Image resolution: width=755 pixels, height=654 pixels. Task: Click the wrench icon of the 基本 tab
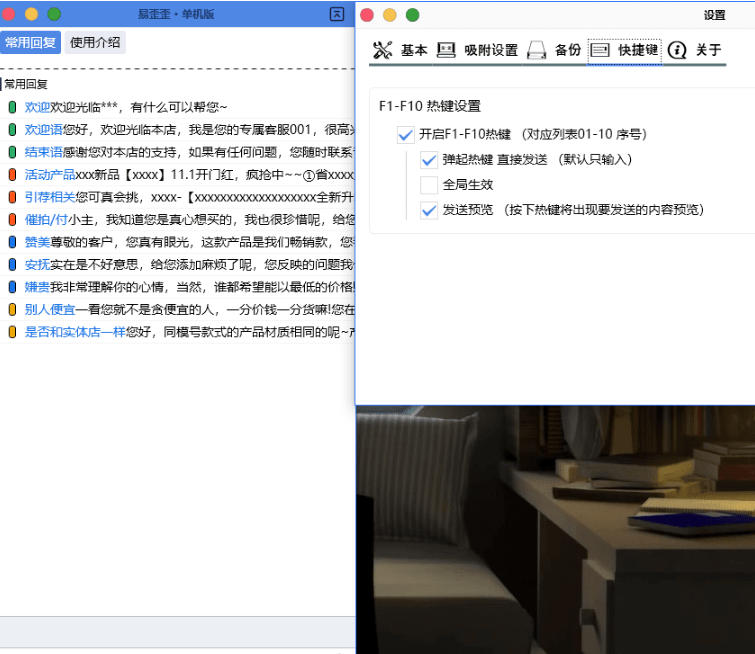pyautogui.click(x=382, y=50)
